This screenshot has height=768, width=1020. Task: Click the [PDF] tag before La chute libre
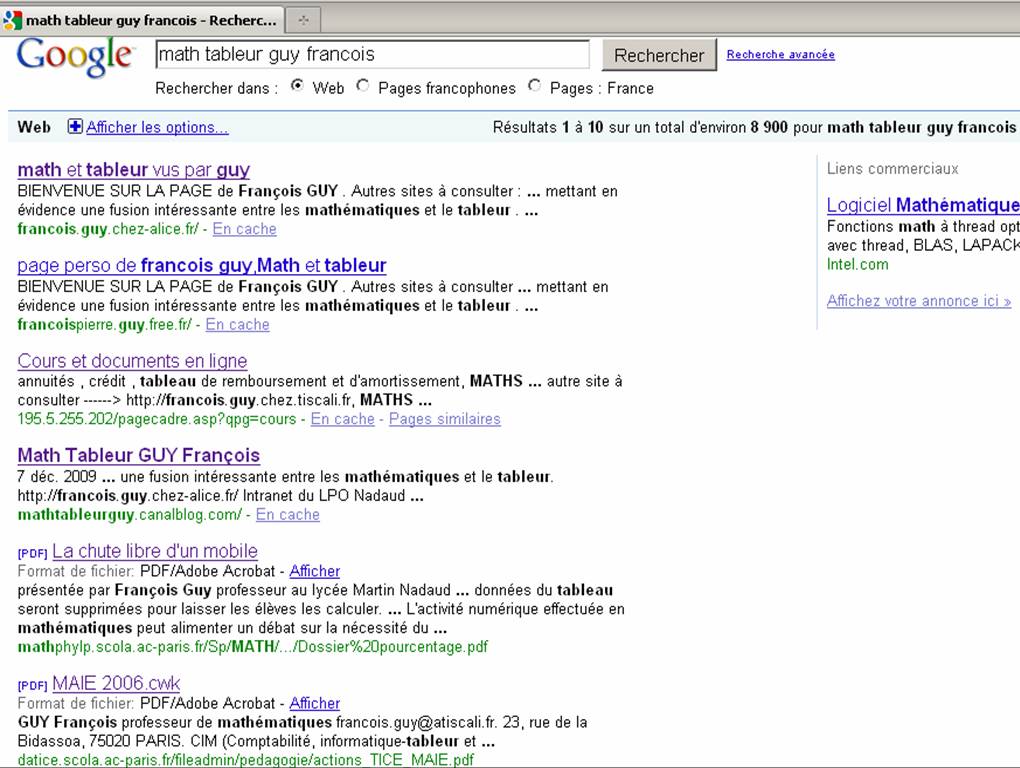pyautogui.click(x=33, y=553)
